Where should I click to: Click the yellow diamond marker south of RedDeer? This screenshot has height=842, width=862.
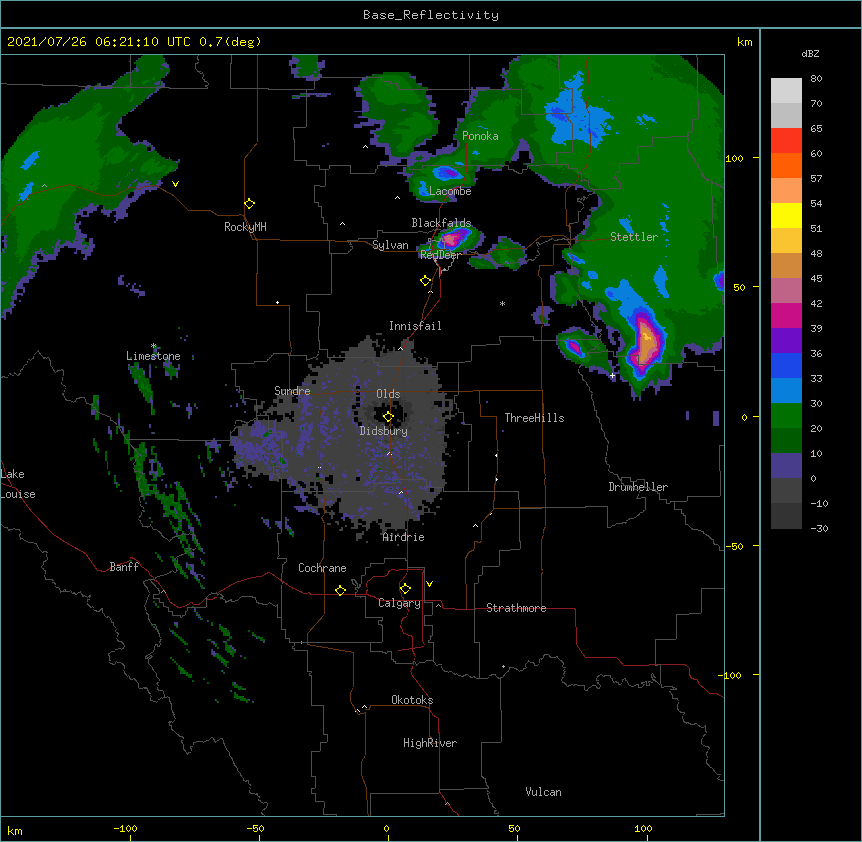pos(425,281)
